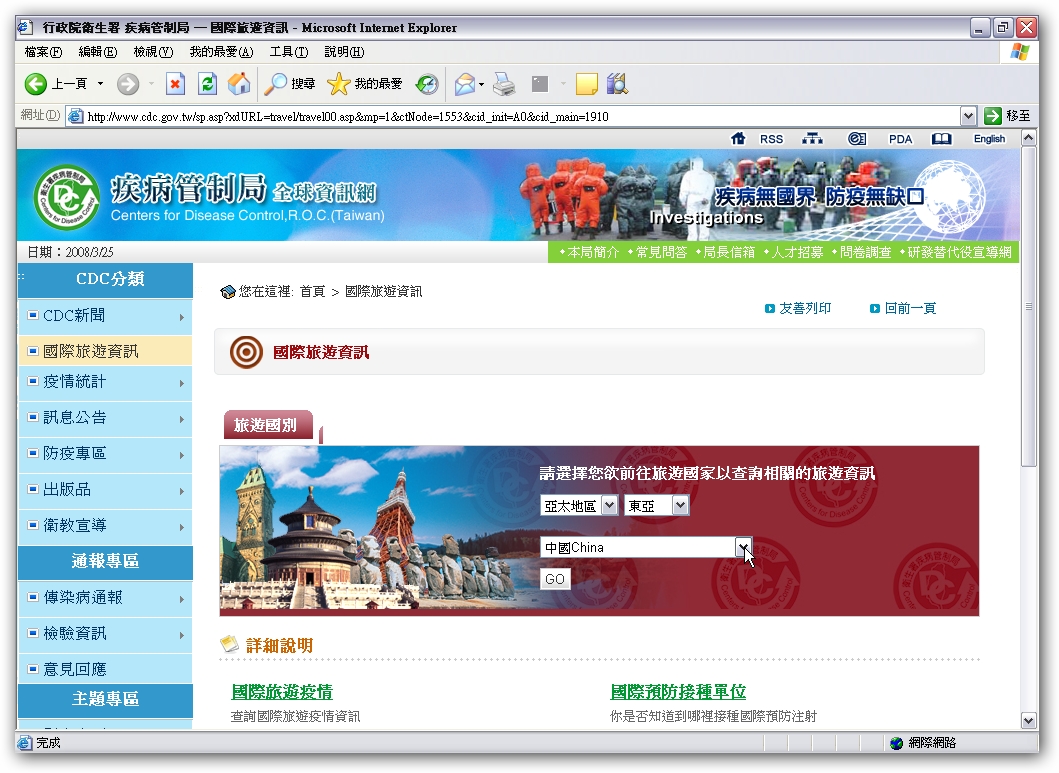Open the 中國China country dropdown
Viewport: 1059px width, 773px height.
pyautogui.click(x=743, y=547)
